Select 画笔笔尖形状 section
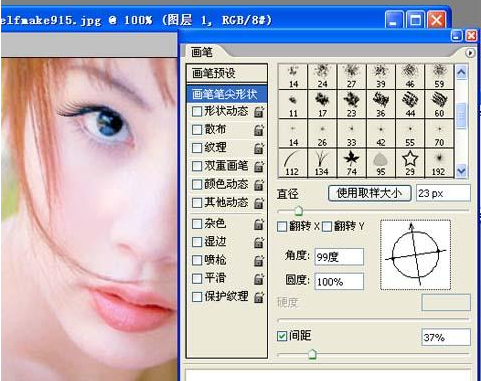Viewport: 481px width, 381px height. pos(227,94)
